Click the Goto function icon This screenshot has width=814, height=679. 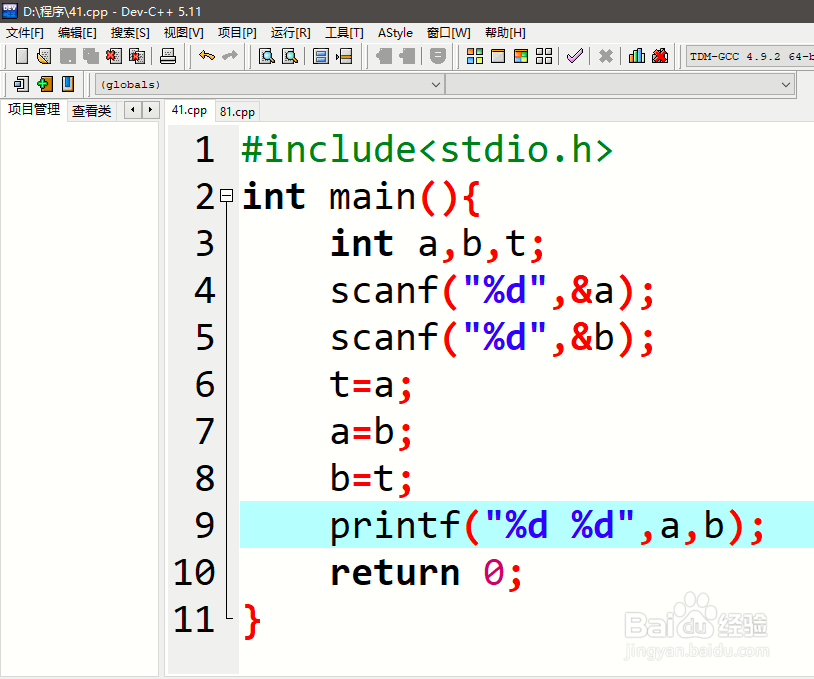coord(321,56)
